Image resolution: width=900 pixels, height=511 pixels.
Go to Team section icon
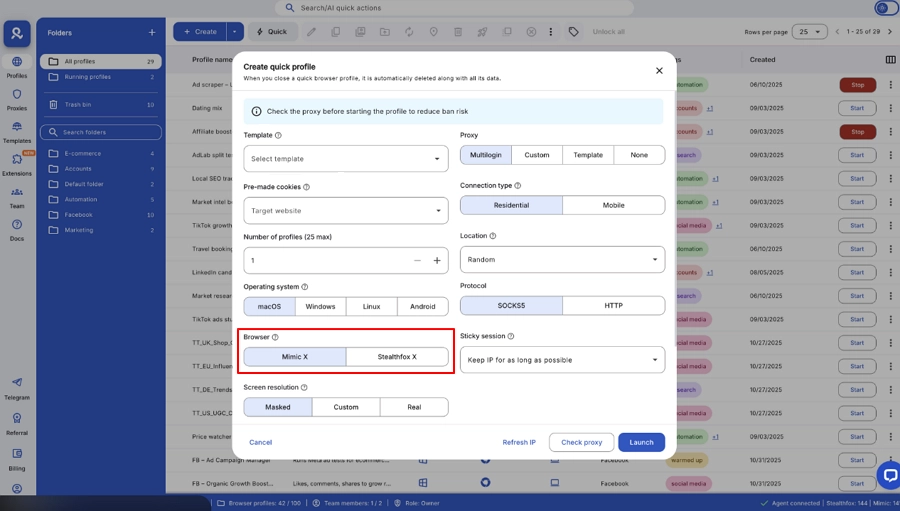[17, 196]
